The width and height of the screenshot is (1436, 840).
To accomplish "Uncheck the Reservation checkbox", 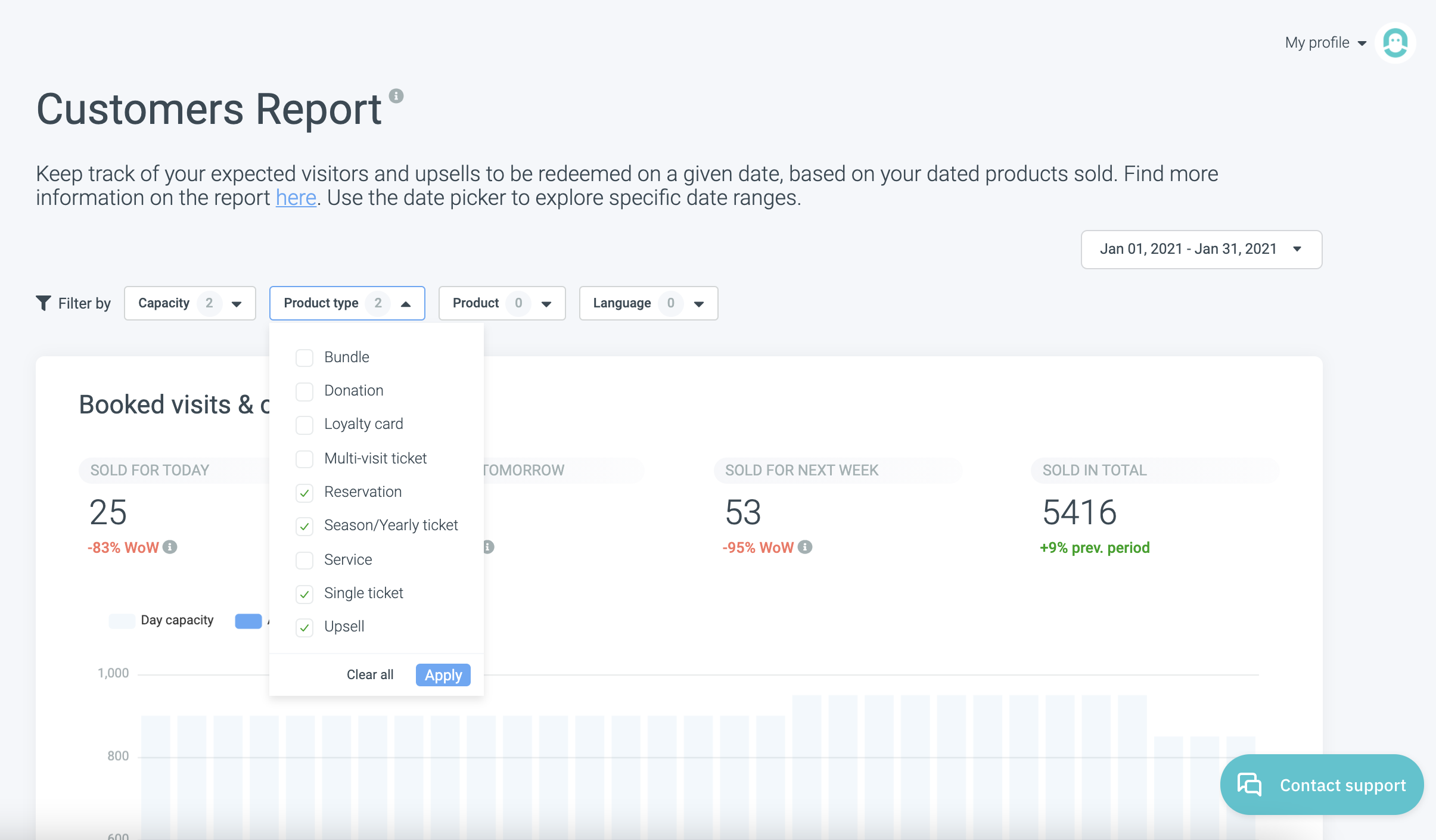I will (304, 493).
